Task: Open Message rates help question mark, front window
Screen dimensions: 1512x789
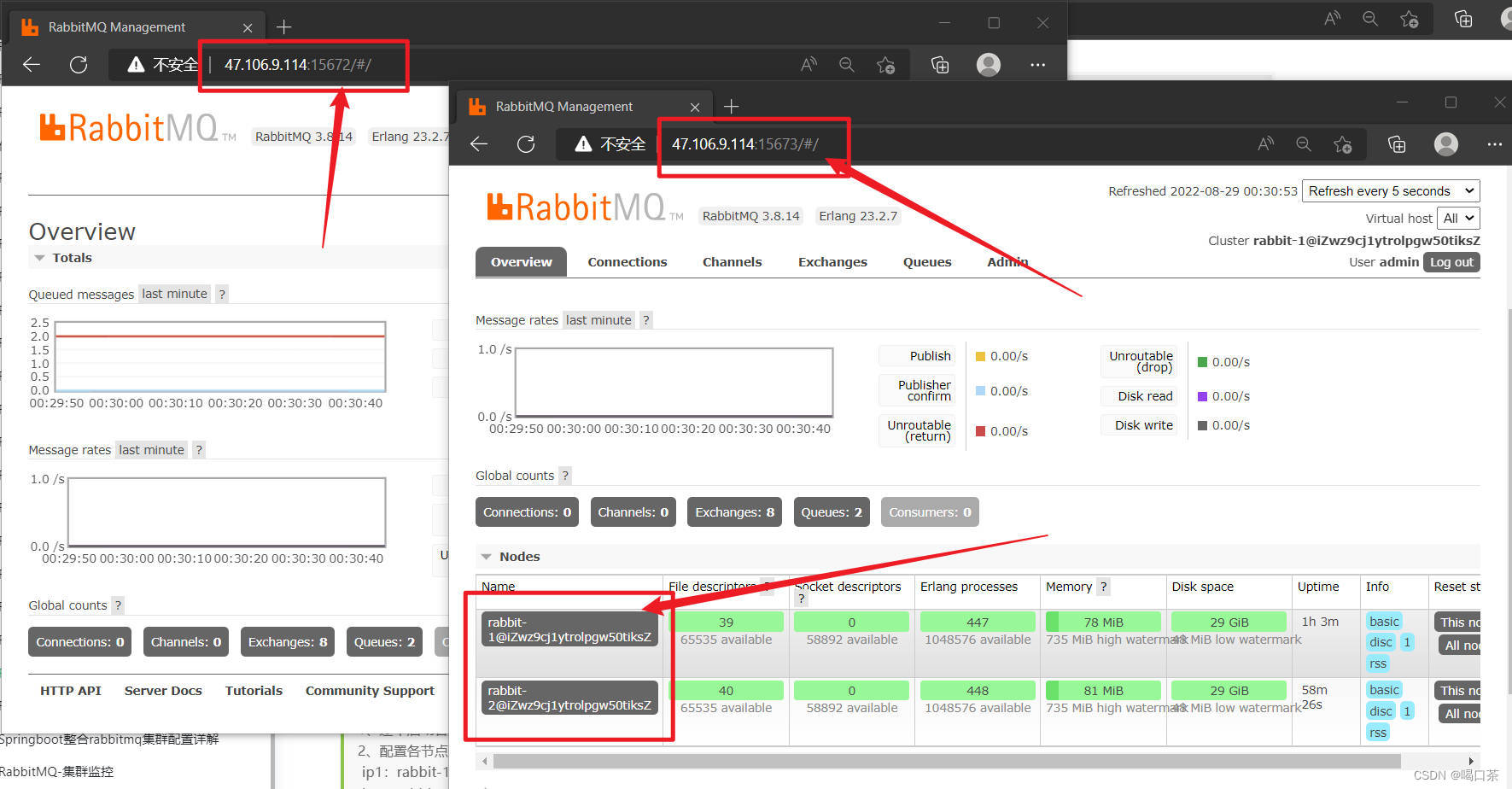Action: tap(646, 320)
